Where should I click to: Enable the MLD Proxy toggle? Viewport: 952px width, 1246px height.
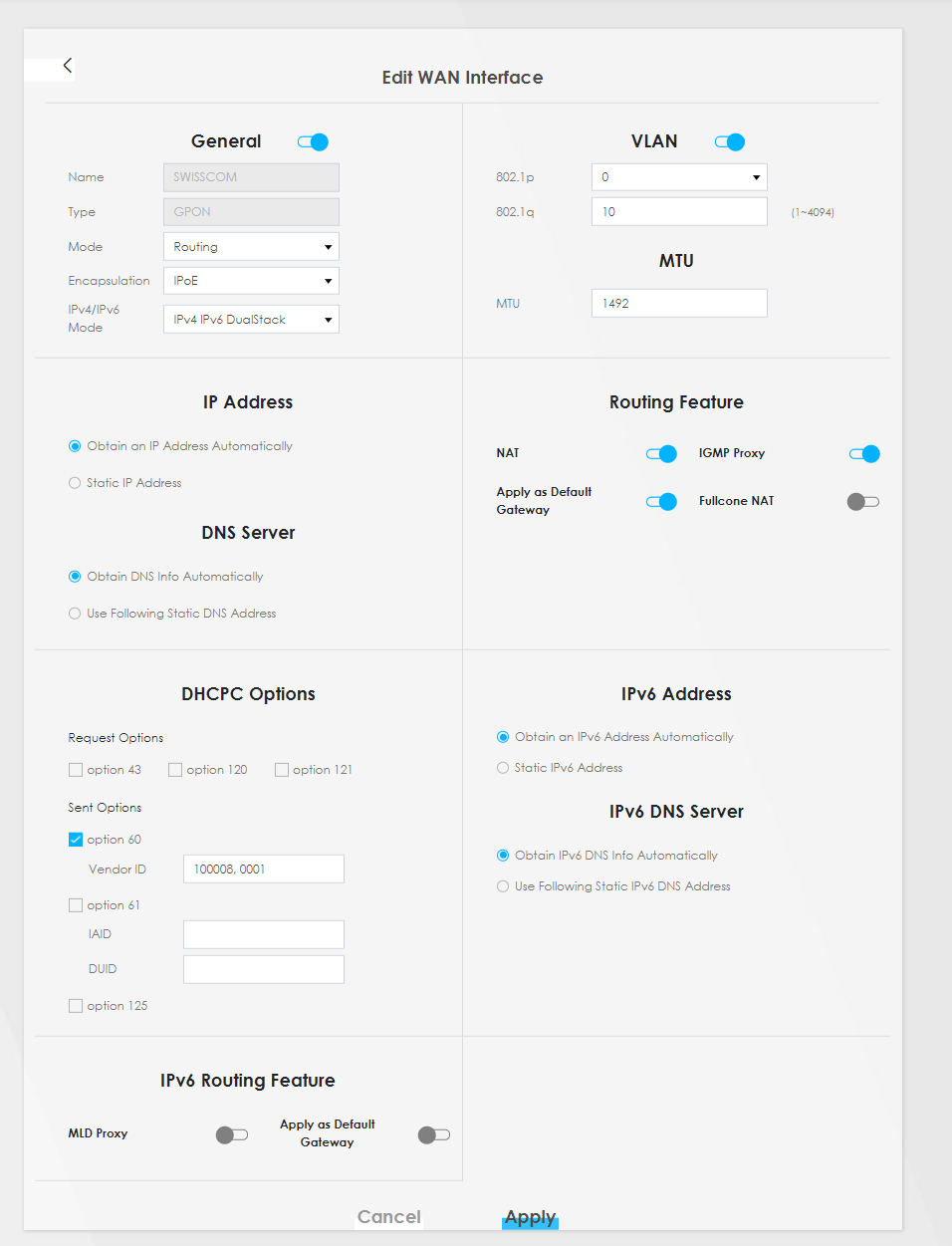pos(232,1134)
